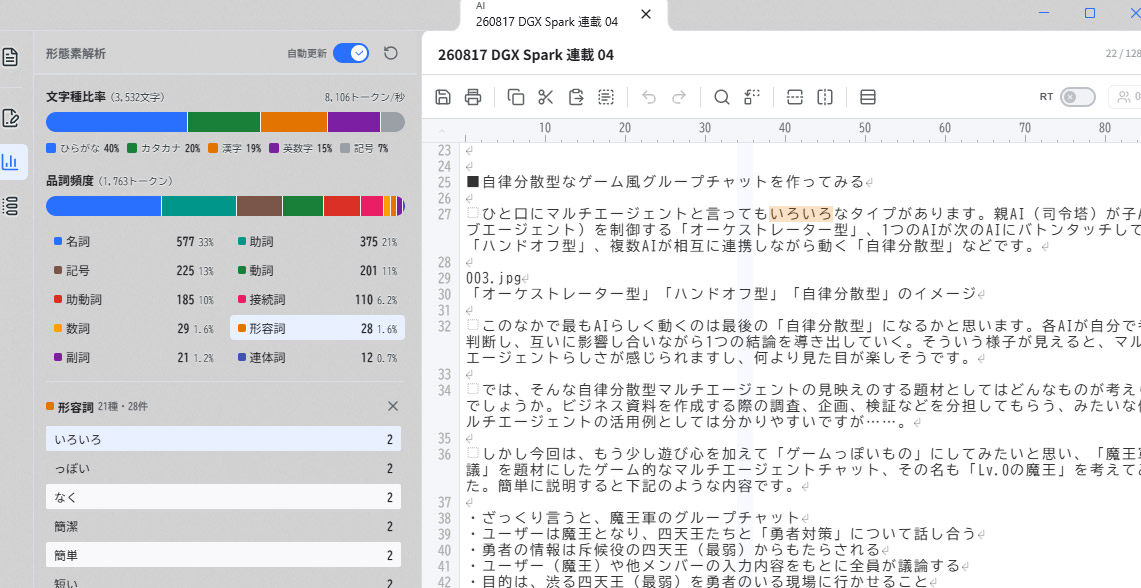1141x588 pixels.
Task: Open the document page sidebar icon
Action: (x=10, y=57)
